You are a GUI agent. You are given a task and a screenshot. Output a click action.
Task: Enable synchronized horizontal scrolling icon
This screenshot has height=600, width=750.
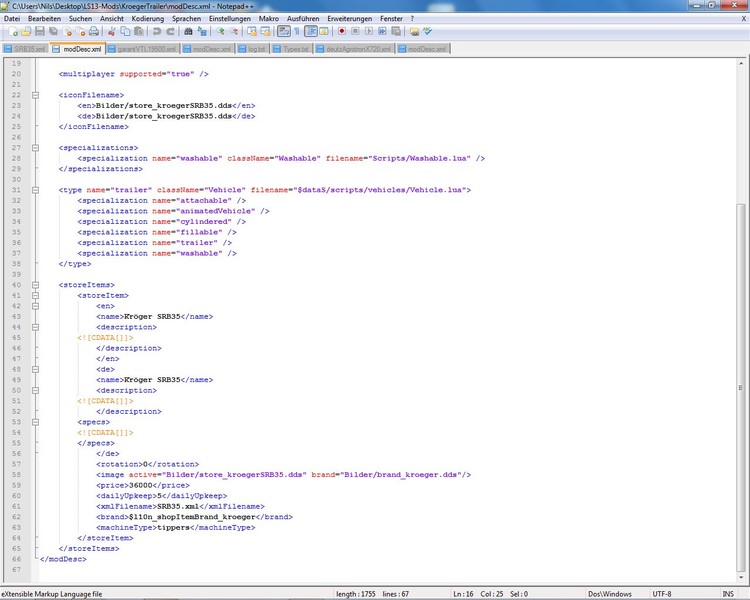pos(265,32)
